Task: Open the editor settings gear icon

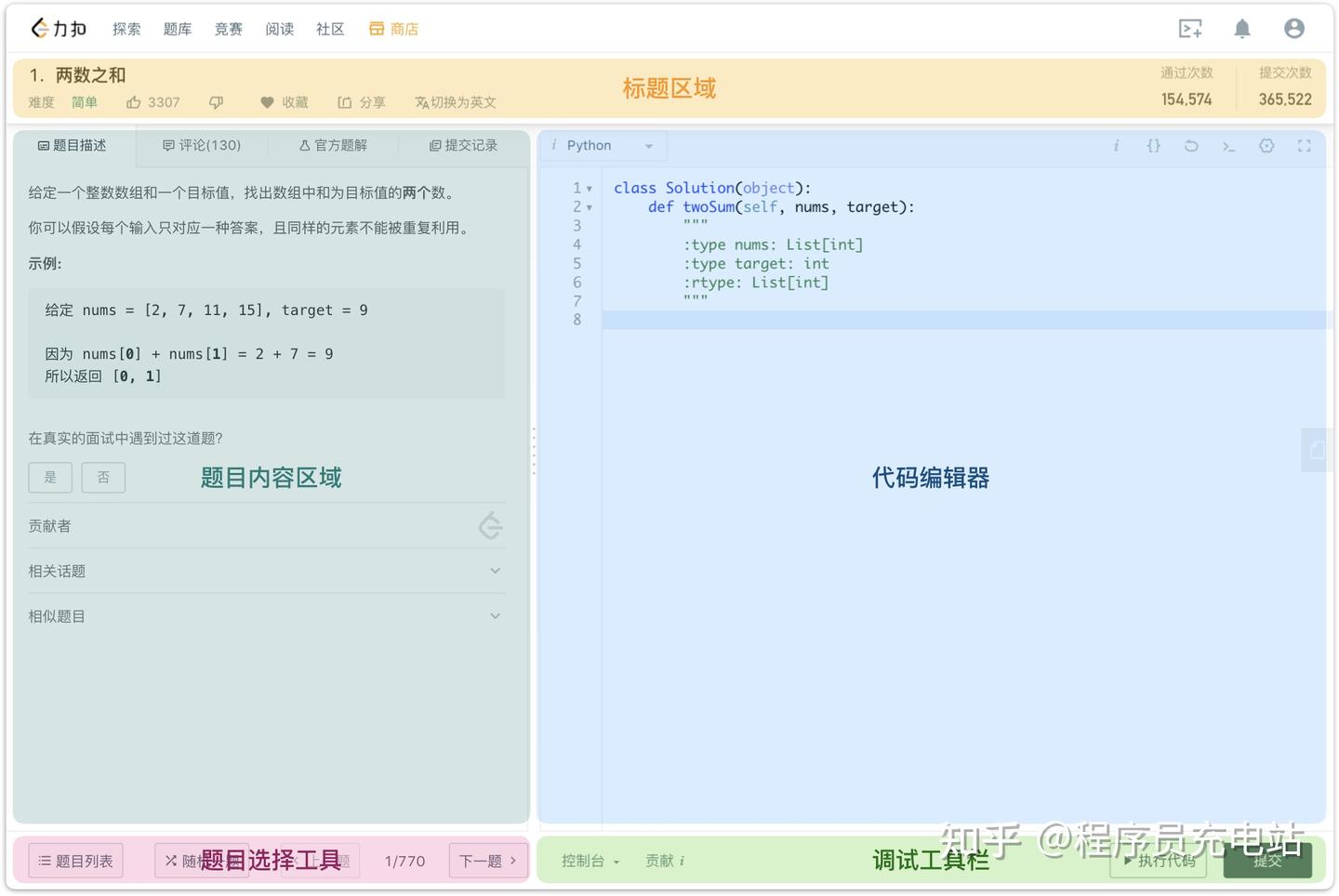Action: point(1266,146)
